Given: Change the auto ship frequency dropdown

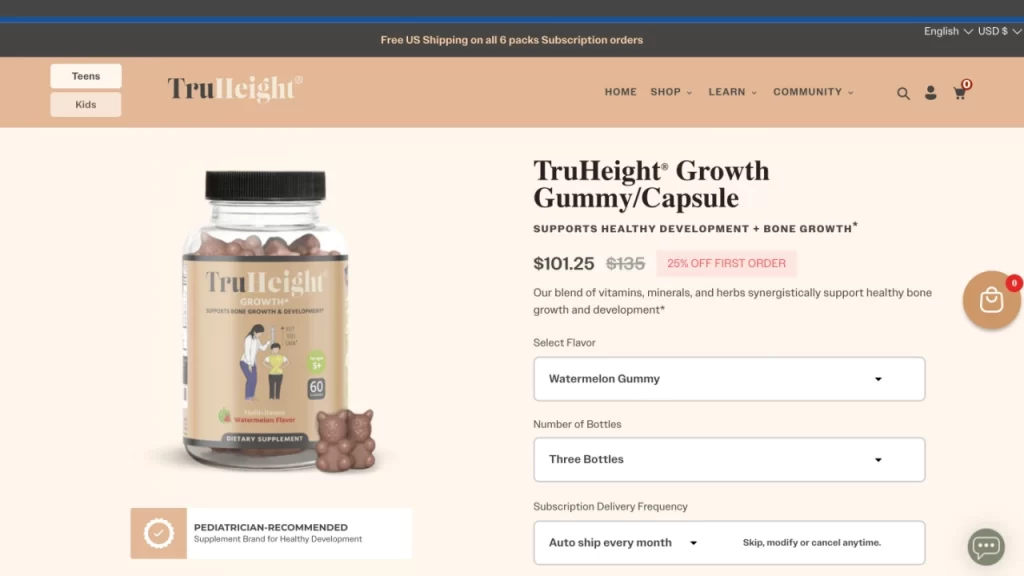Looking at the screenshot, I should click(623, 543).
